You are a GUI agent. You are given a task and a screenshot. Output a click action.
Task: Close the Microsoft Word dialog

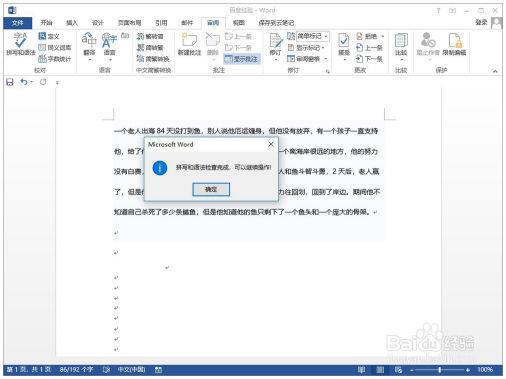tap(271, 144)
